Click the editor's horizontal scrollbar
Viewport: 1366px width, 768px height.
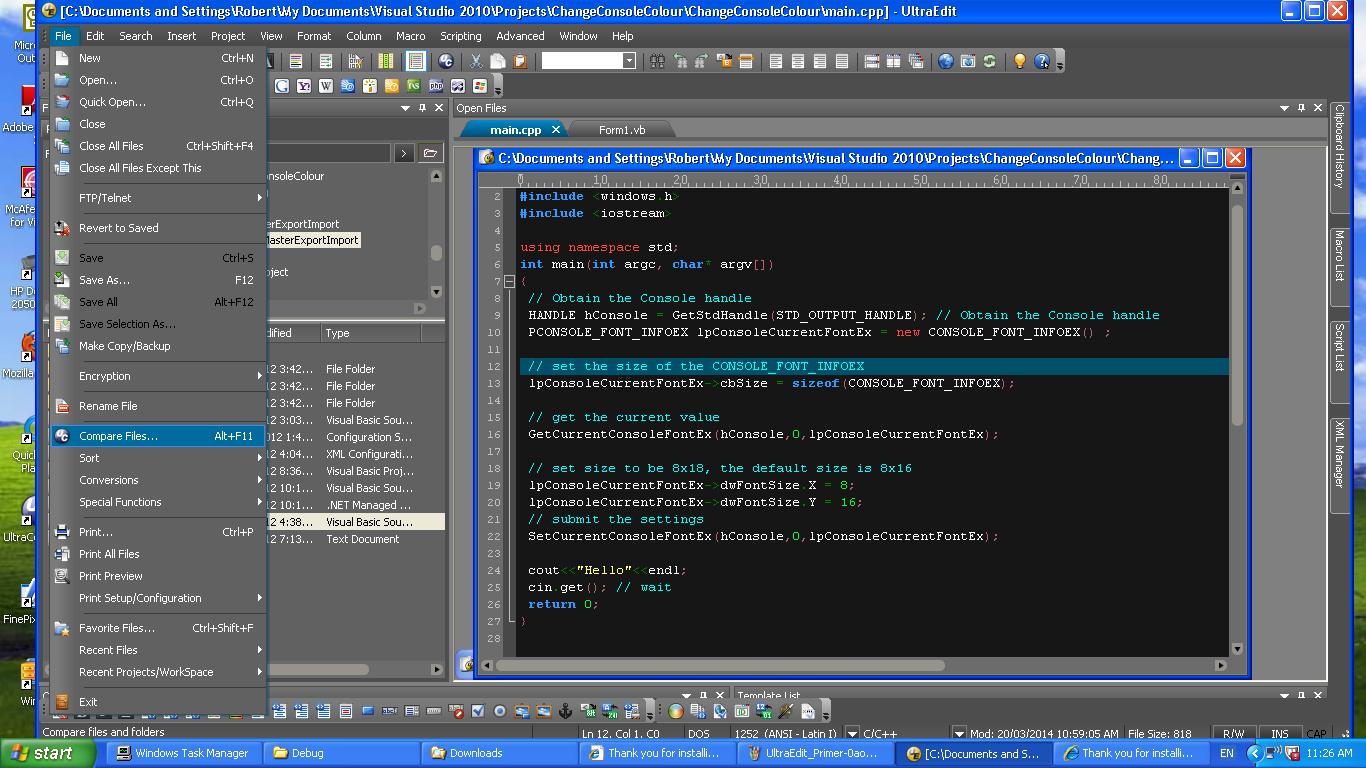click(720, 665)
